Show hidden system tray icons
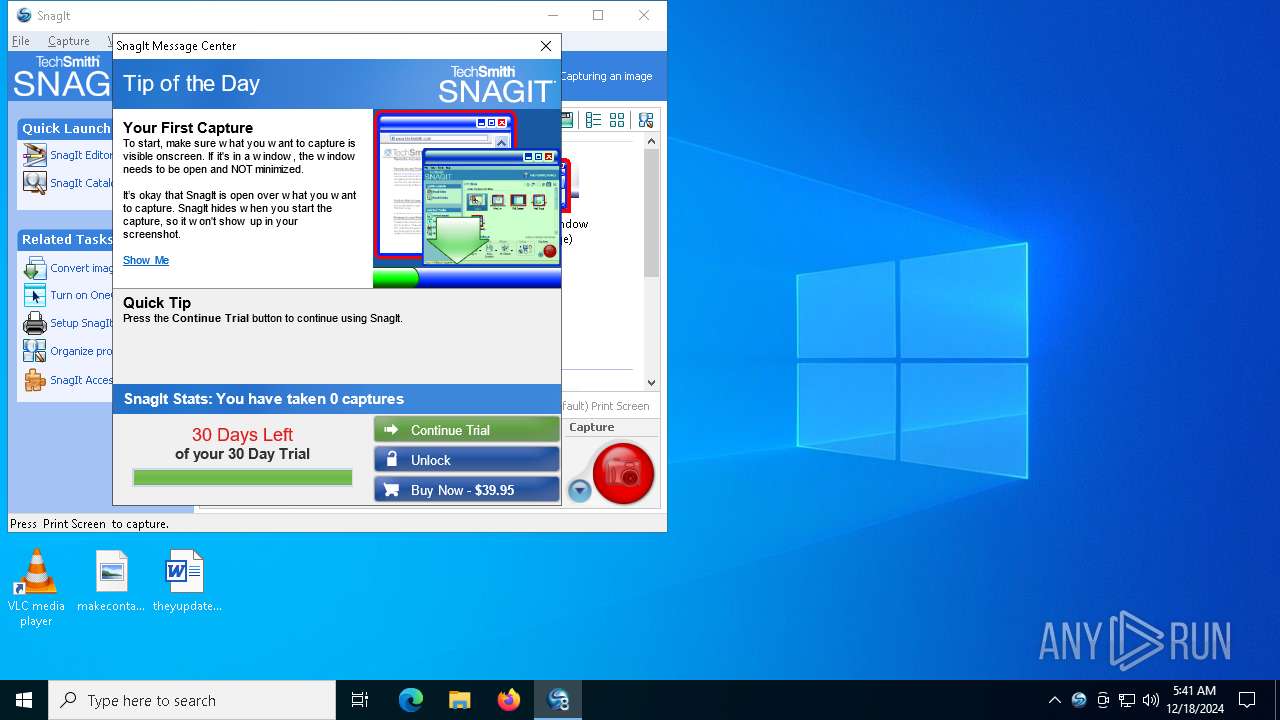Image resolution: width=1280 pixels, height=720 pixels. pos(1054,700)
